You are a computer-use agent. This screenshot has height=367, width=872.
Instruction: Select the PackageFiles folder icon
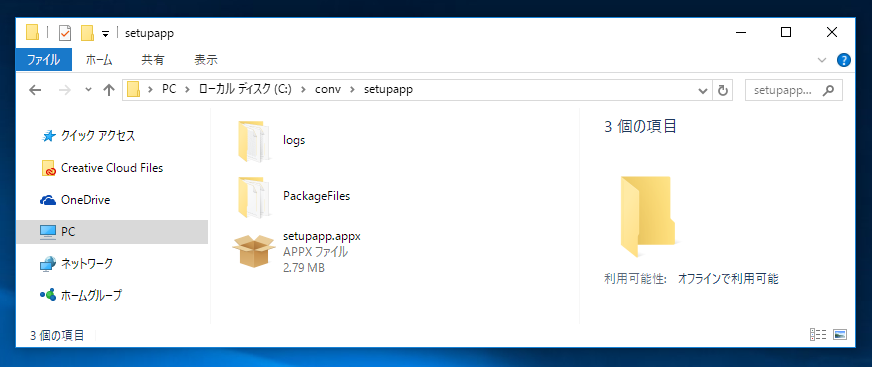click(255, 197)
